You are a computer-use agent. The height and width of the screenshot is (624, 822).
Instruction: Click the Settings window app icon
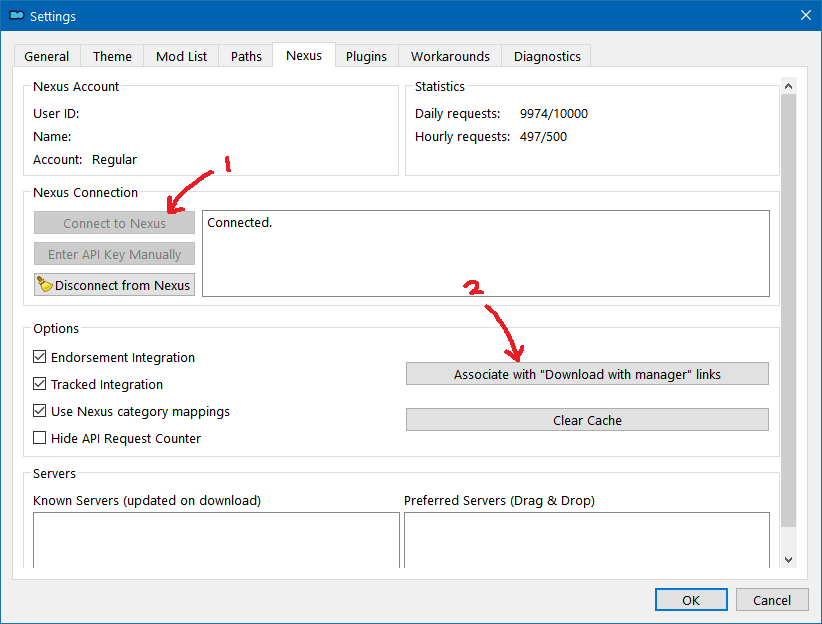pyautogui.click(x=16, y=16)
